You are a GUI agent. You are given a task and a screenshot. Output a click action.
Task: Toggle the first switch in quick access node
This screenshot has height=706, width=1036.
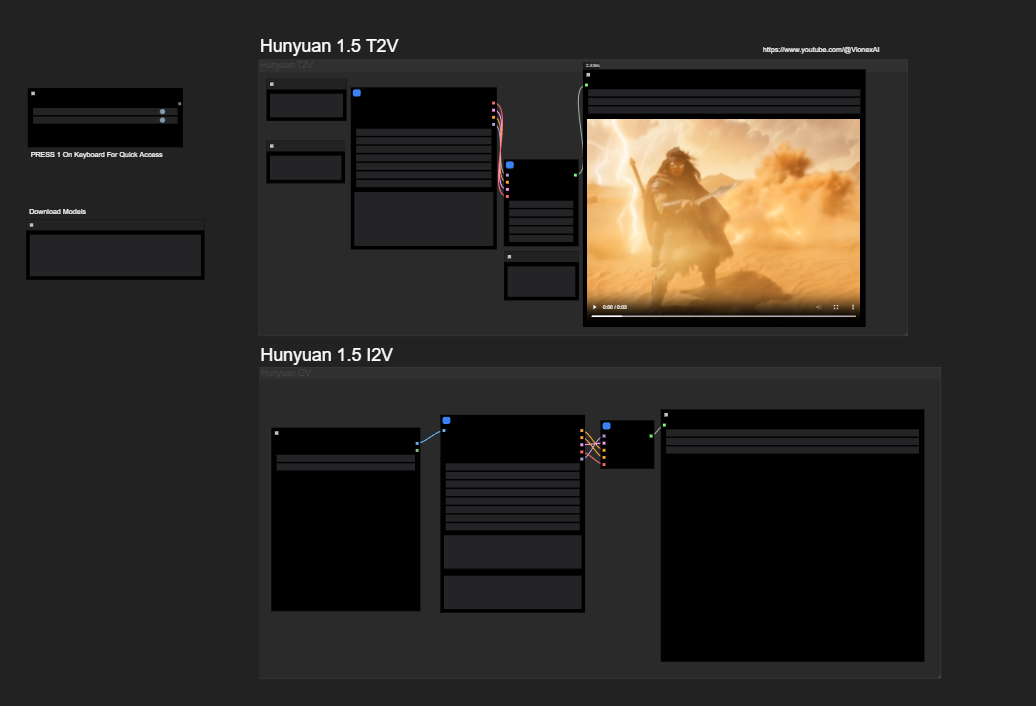(162, 112)
